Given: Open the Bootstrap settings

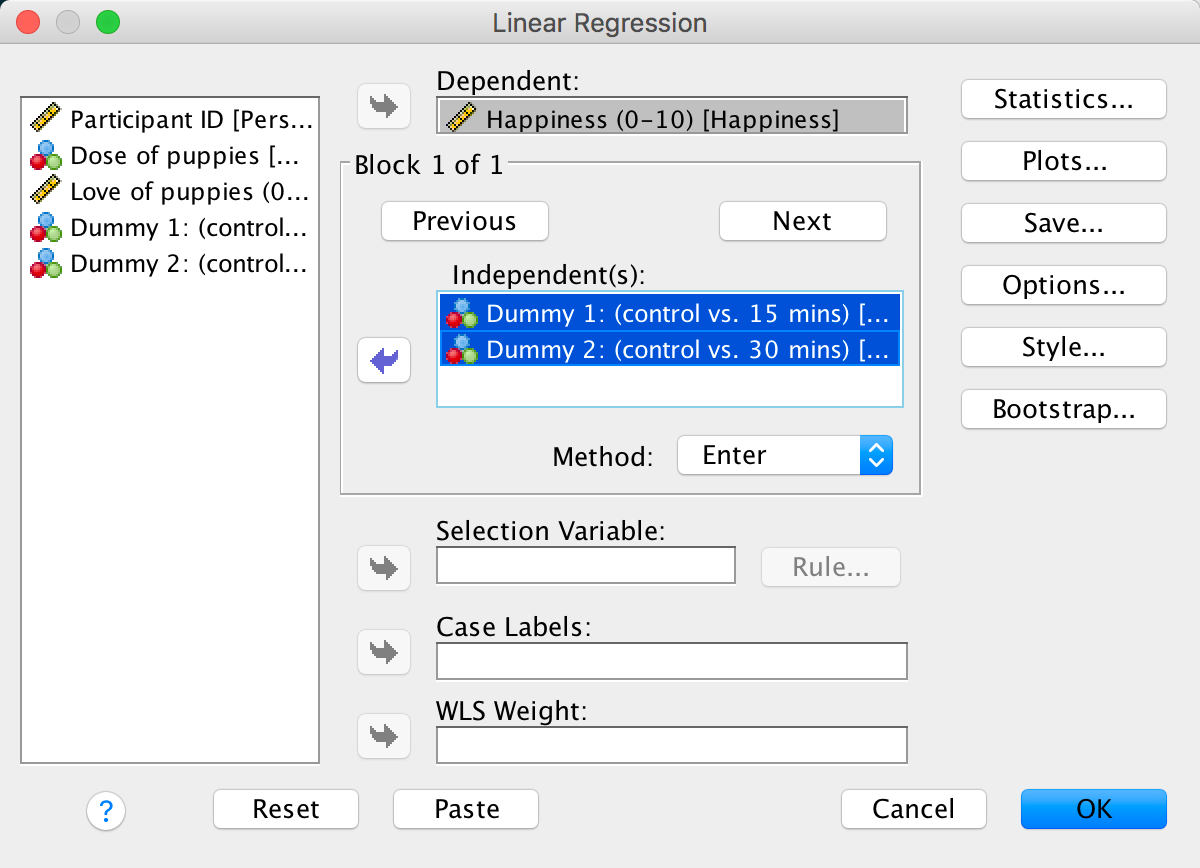Looking at the screenshot, I should click(1063, 409).
